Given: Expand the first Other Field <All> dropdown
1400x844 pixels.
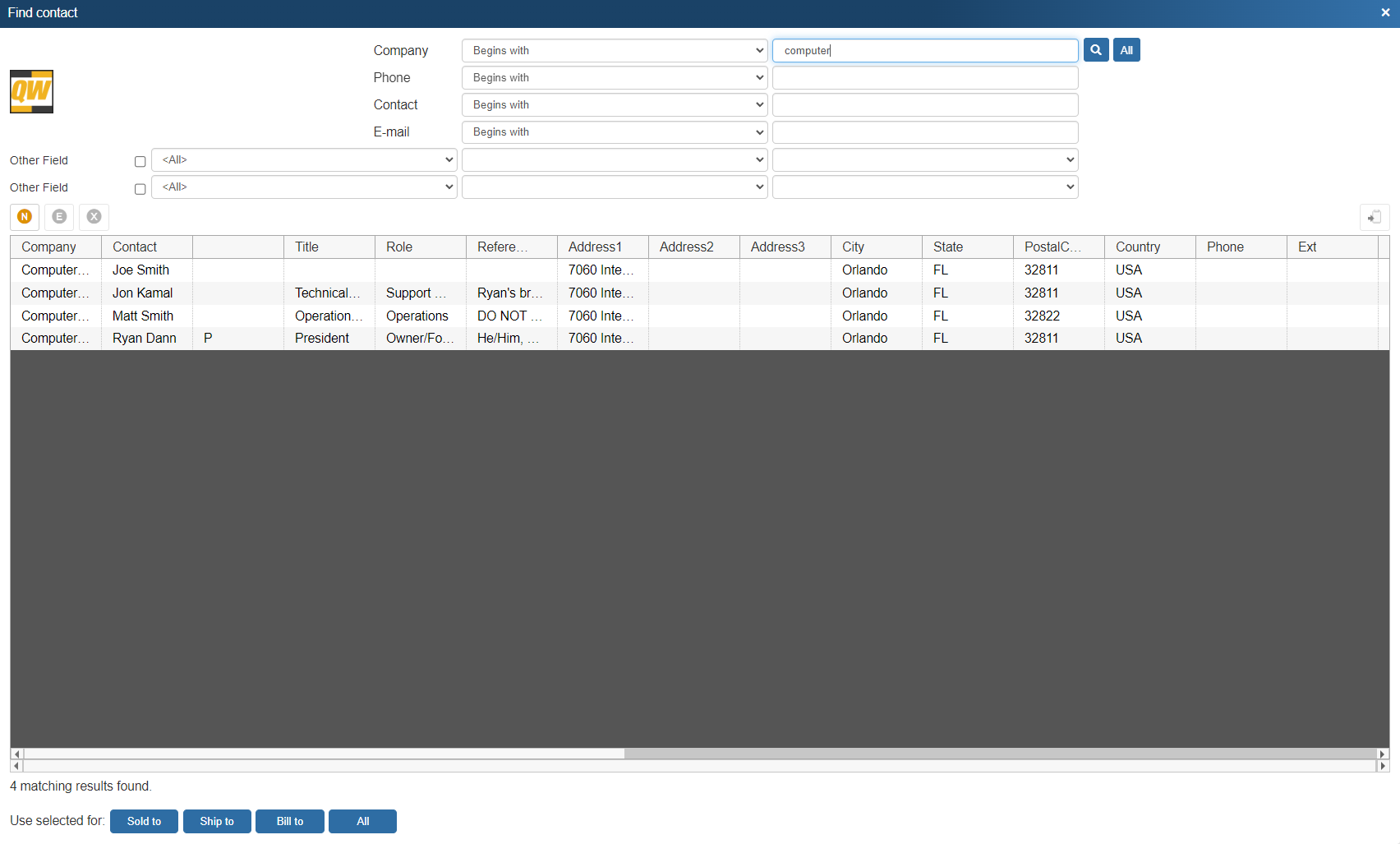Looking at the screenshot, I should pyautogui.click(x=304, y=160).
